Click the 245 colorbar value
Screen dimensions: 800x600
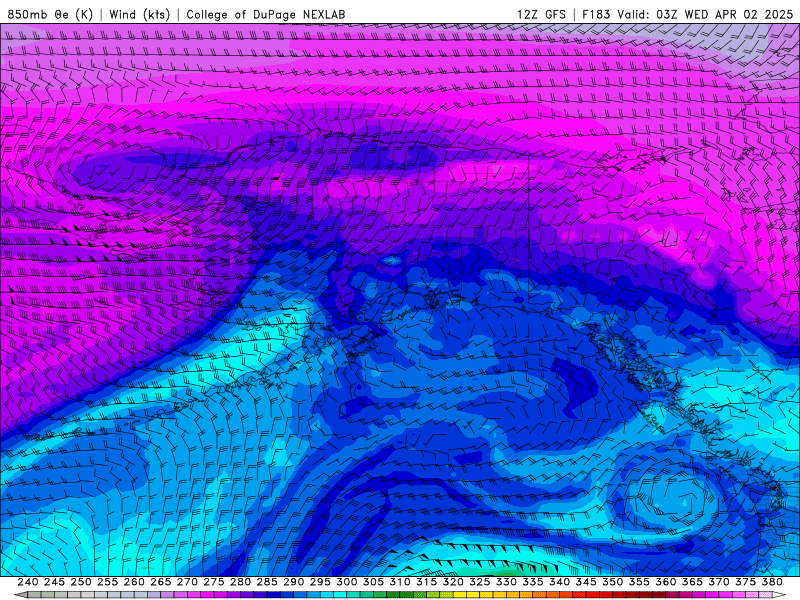click(54, 582)
